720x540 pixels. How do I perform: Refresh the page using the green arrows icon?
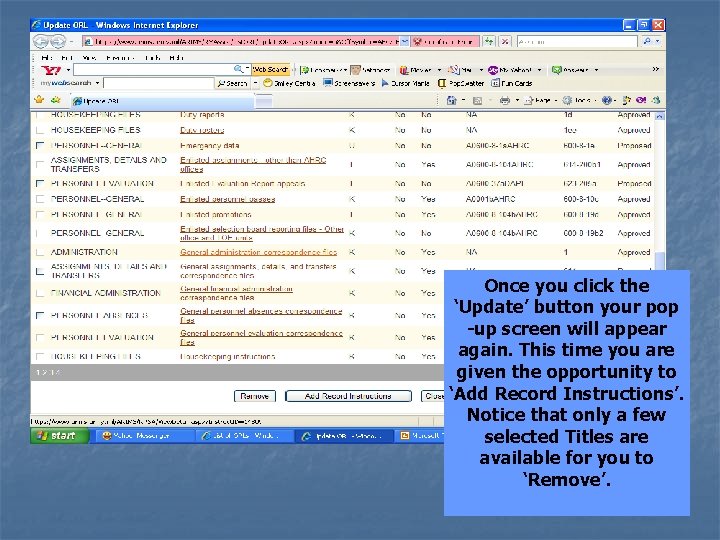click(x=489, y=41)
